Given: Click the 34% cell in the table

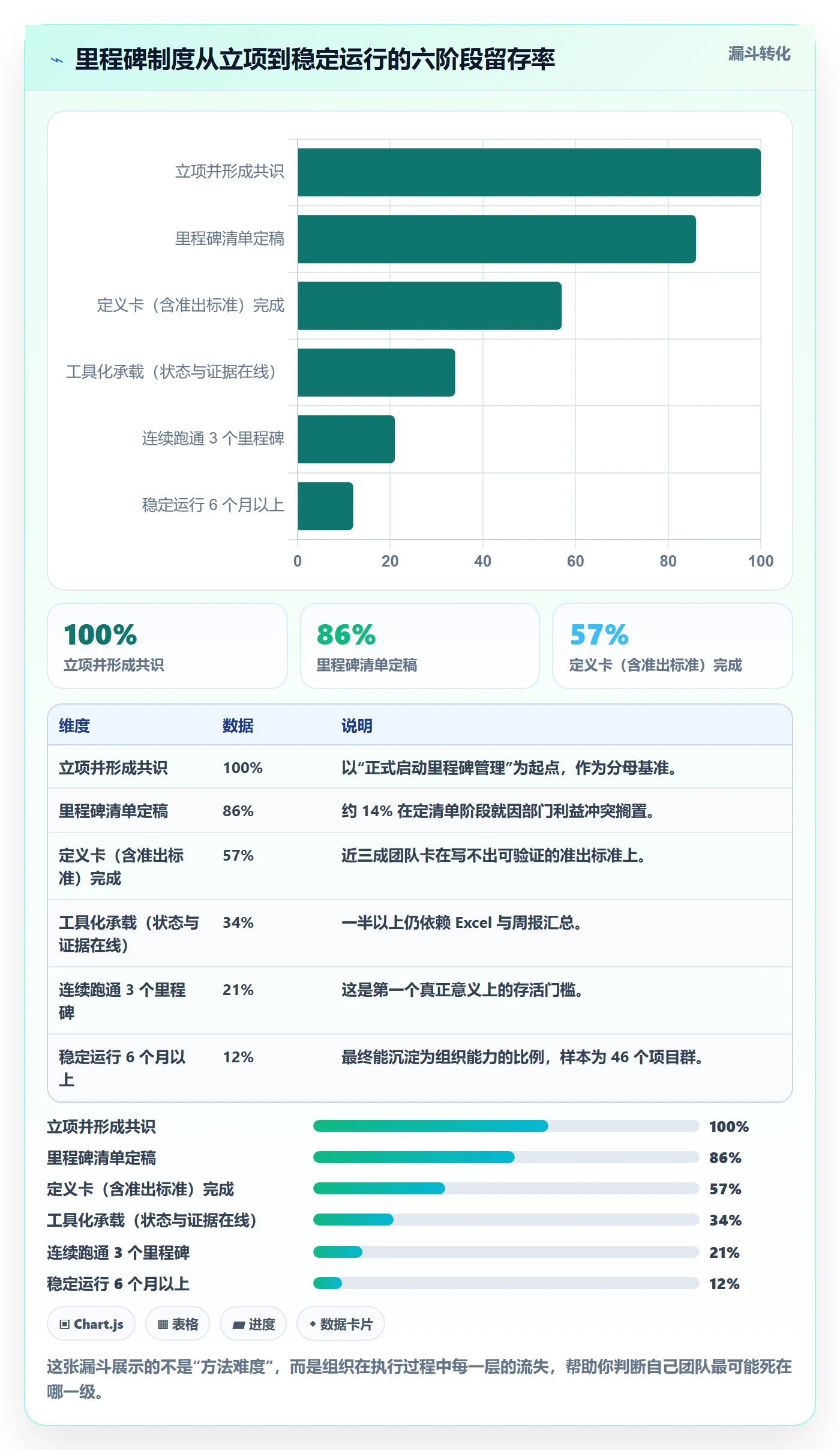Looking at the screenshot, I should 238,922.
